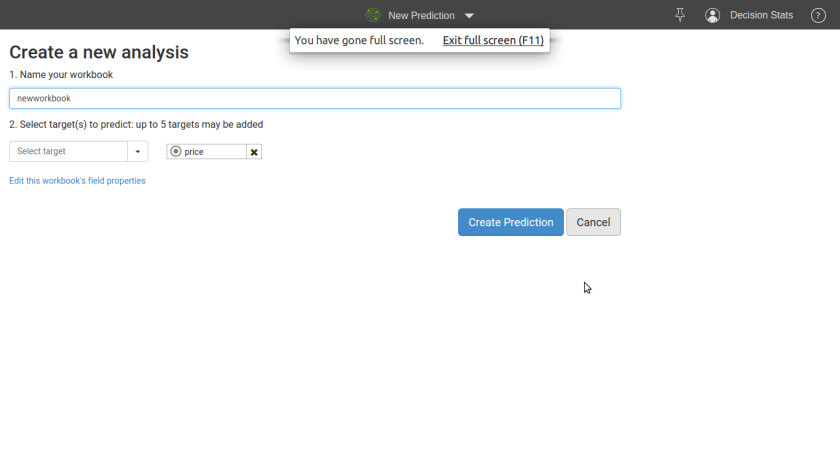The height and width of the screenshot is (472, 840).
Task: Open Edit this workbook's field properties link
Action: [x=77, y=181]
